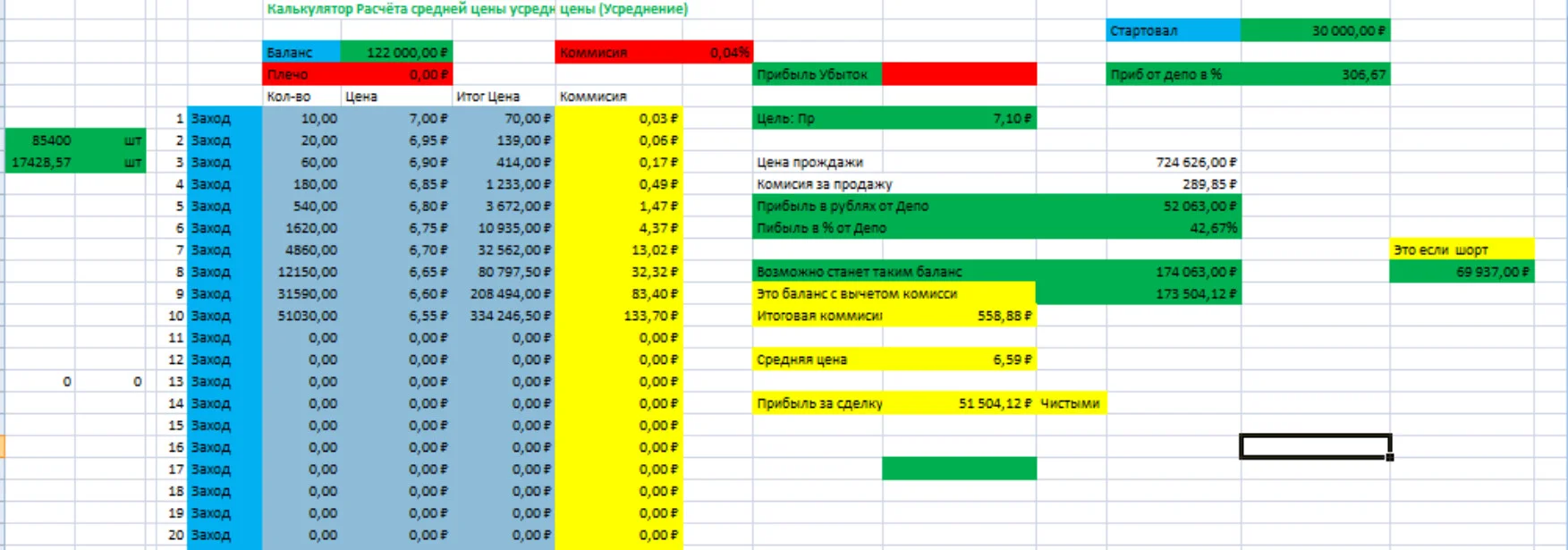Click total 414,00 ₽ in row 3
The height and width of the screenshot is (550, 1568).
[x=503, y=163]
